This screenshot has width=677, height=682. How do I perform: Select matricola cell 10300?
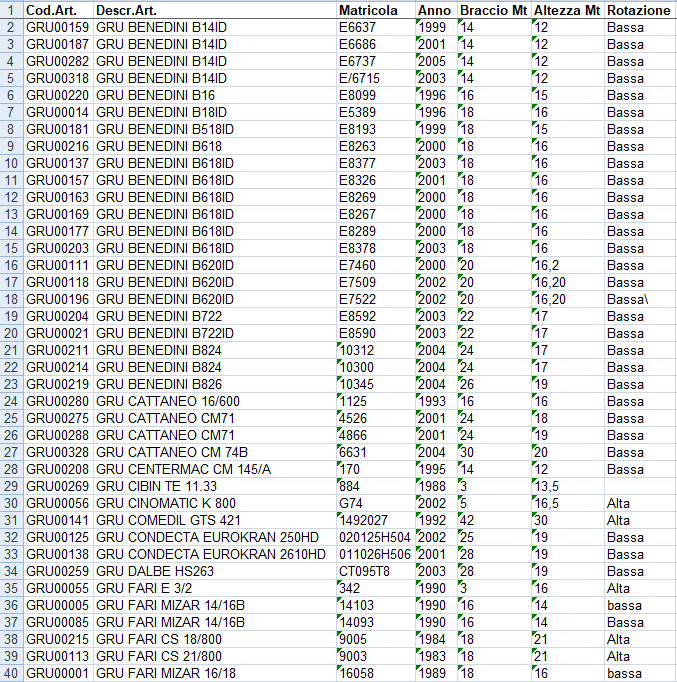click(x=376, y=367)
